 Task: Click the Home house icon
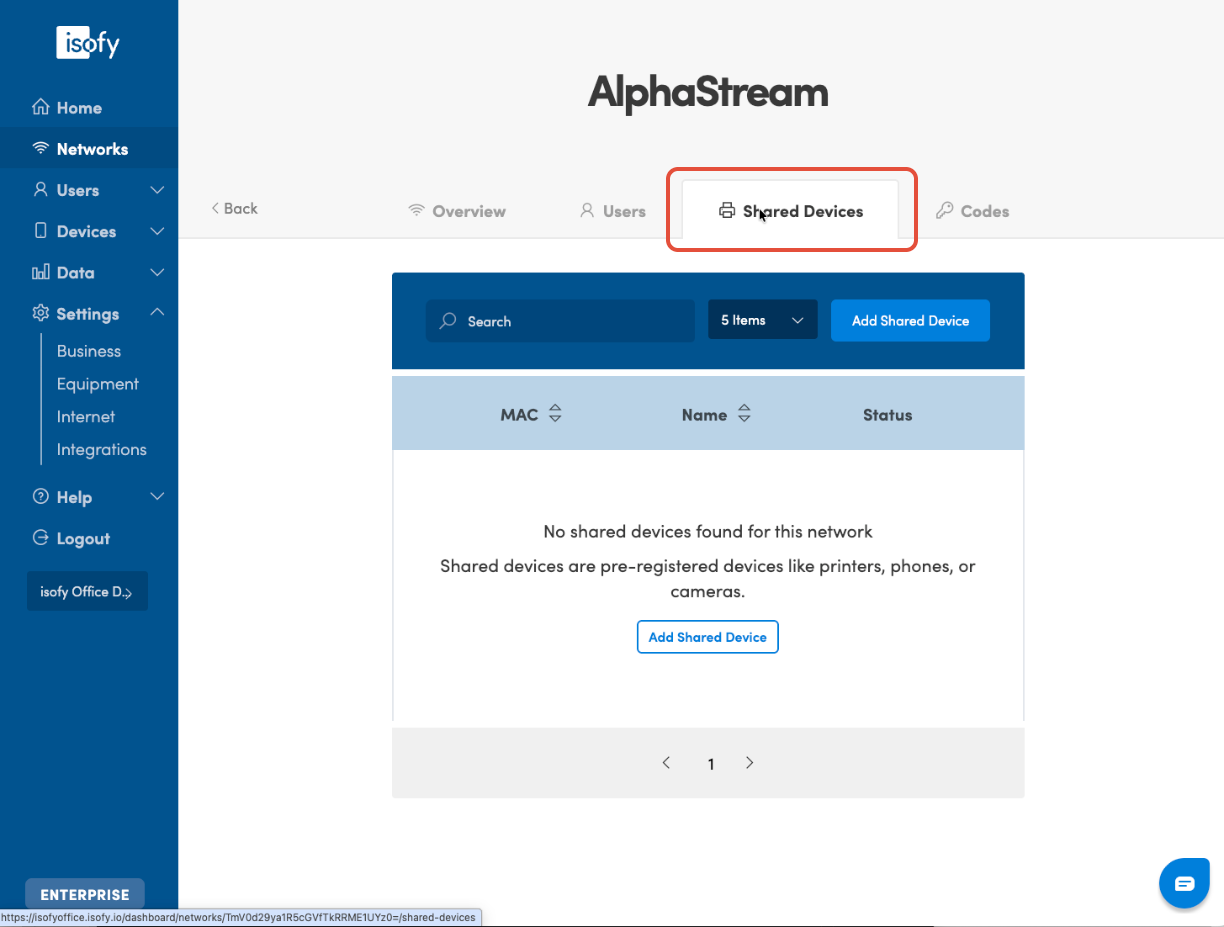[x=40, y=107]
